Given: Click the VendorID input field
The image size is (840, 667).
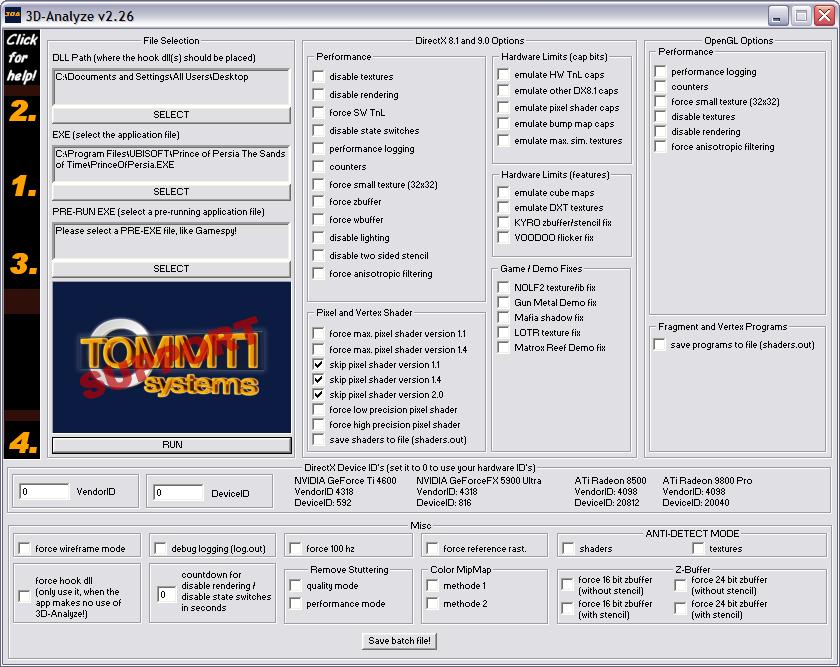Looking at the screenshot, I should click(44, 491).
